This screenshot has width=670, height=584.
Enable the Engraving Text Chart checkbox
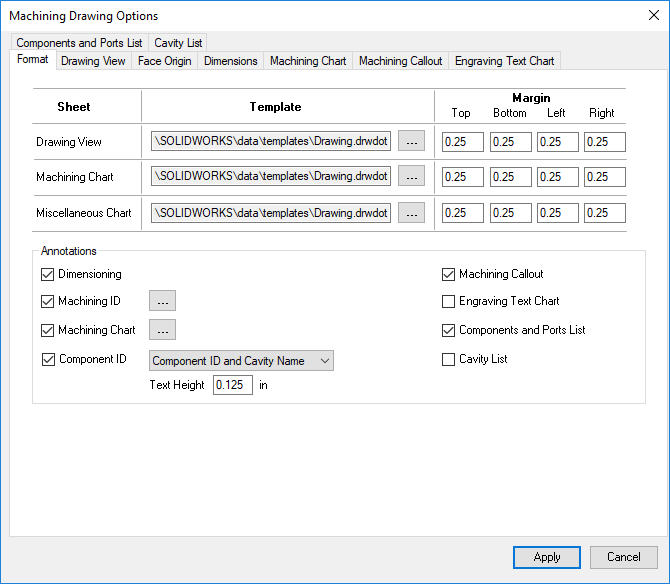[x=449, y=301]
